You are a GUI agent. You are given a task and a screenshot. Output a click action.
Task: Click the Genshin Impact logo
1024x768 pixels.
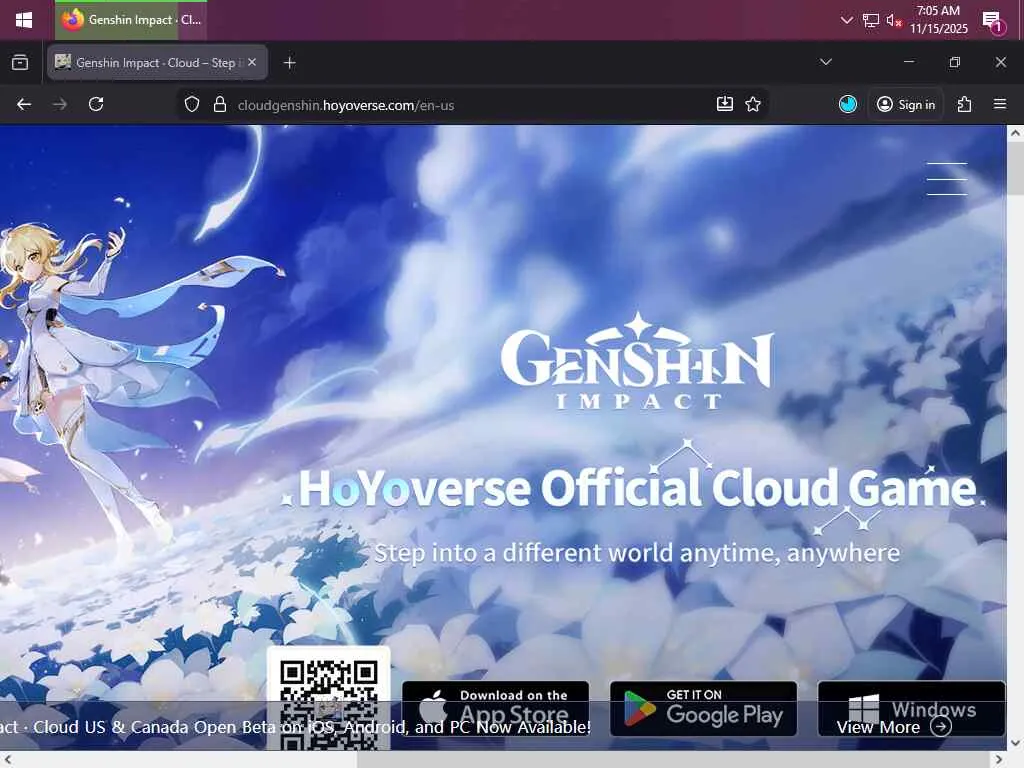(x=637, y=362)
